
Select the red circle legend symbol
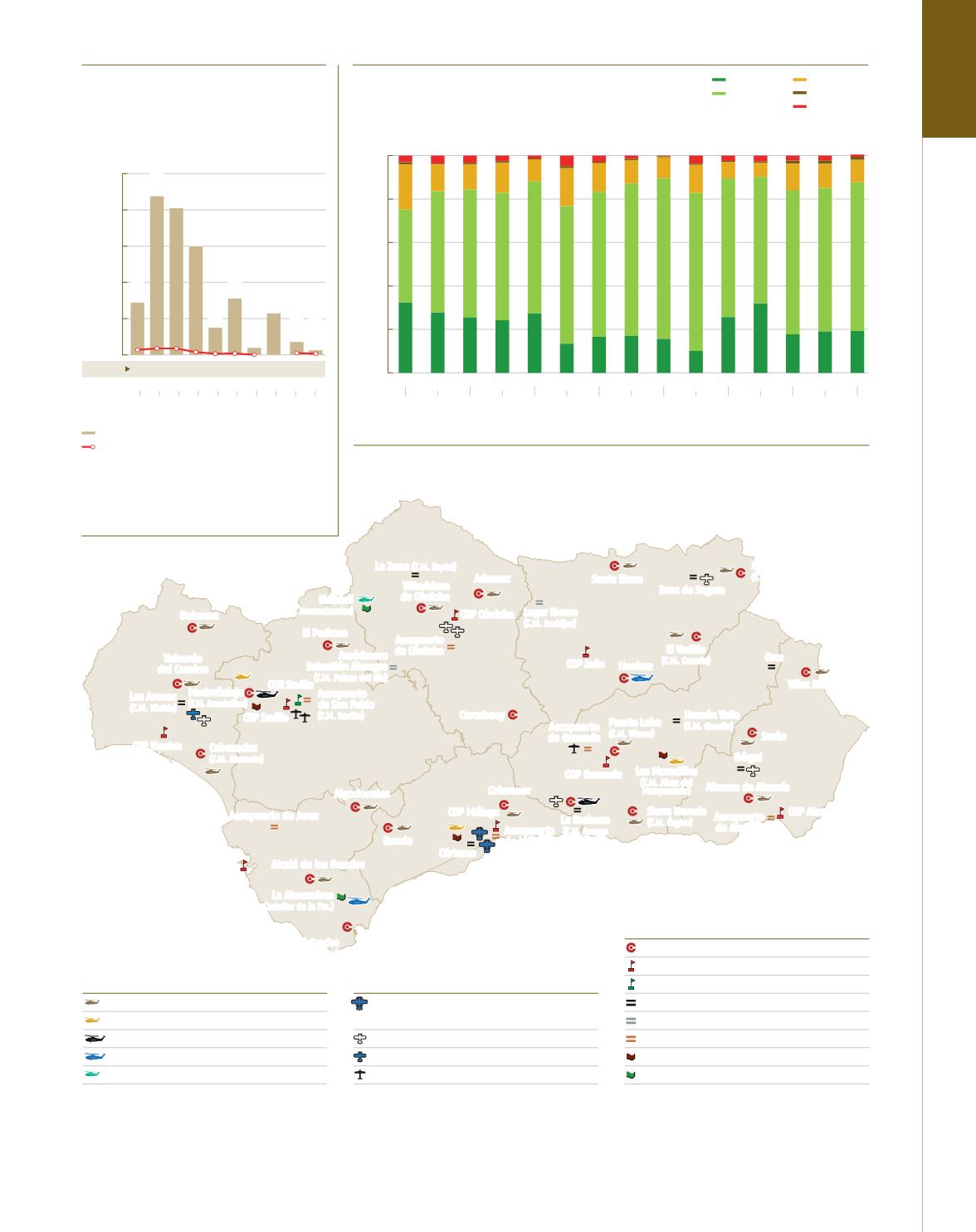pyautogui.click(x=631, y=947)
